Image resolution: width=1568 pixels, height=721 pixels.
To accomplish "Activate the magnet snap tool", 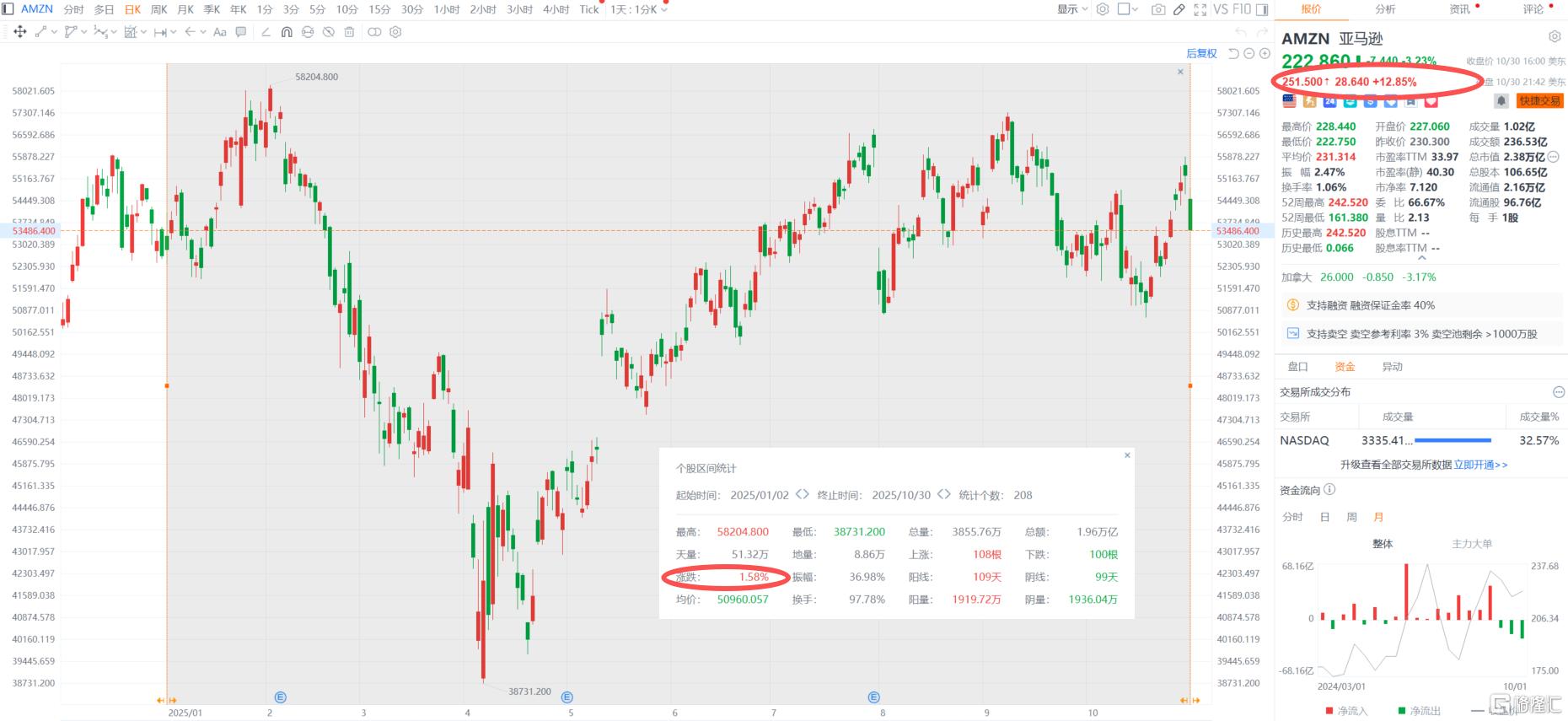I will pyautogui.click(x=287, y=32).
